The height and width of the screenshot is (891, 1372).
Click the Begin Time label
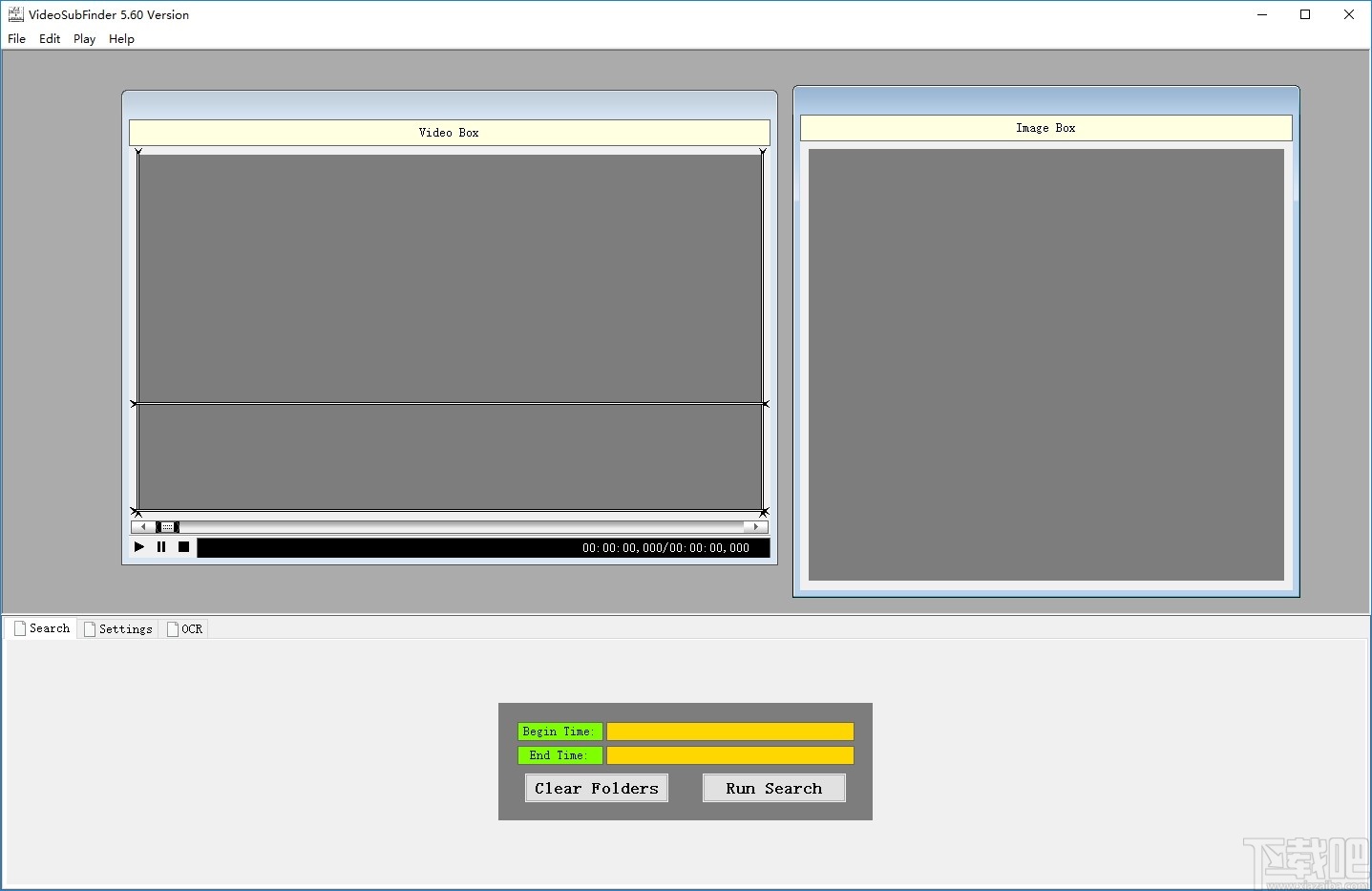[560, 732]
